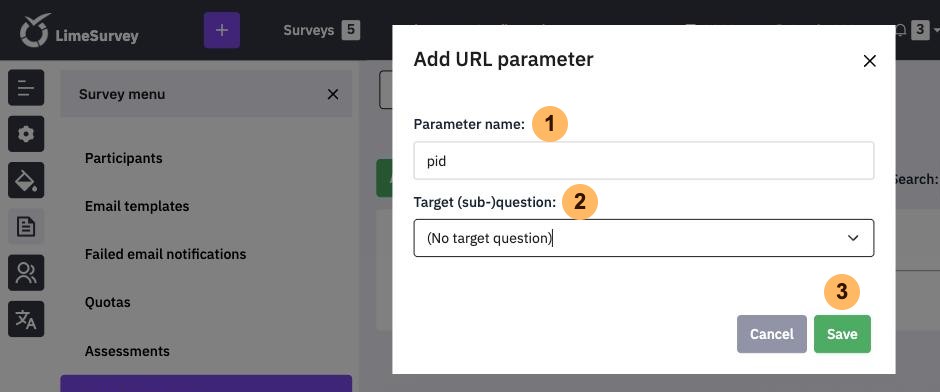This screenshot has width=940, height=392.
Task: Click the notification count badge 3
Action: [x=920, y=30]
